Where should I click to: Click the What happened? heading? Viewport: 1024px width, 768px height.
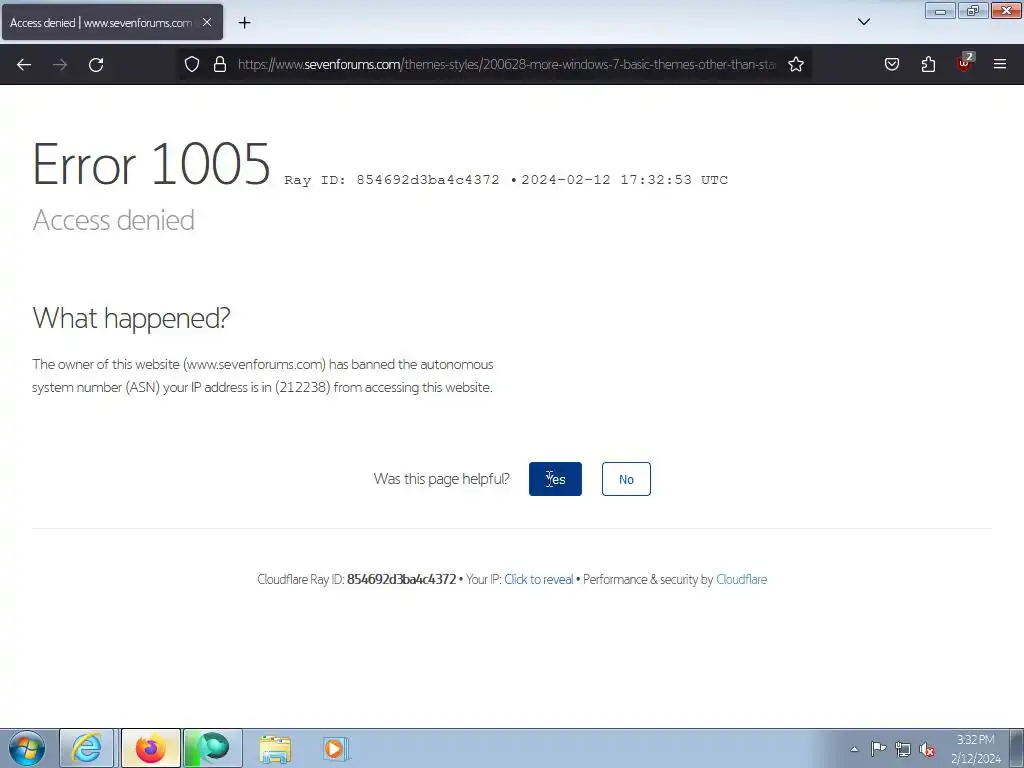[131, 318]
